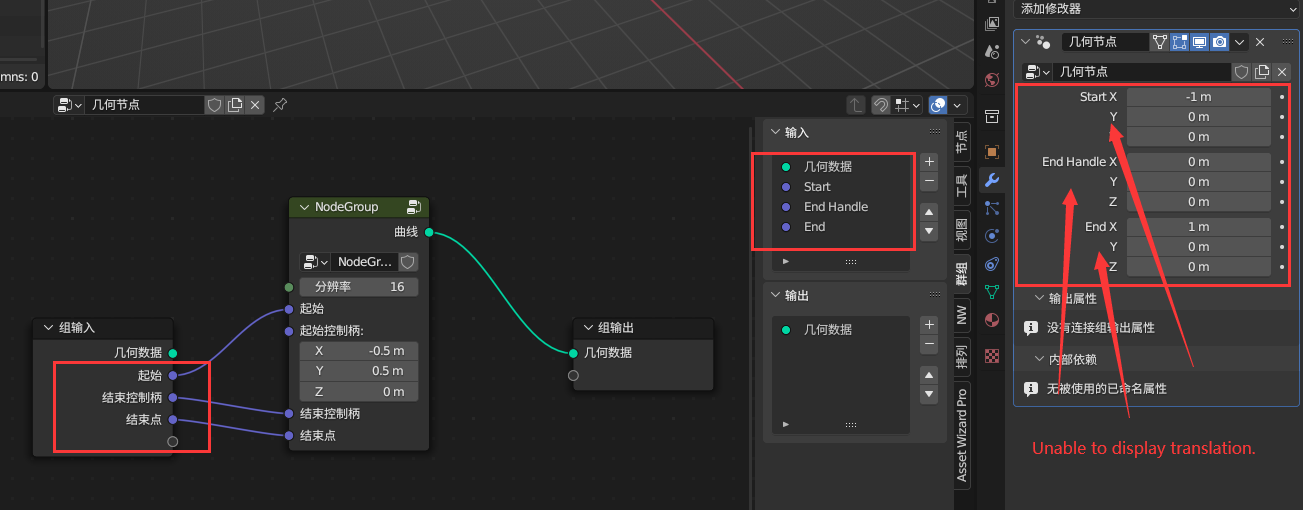The height and width of the screenshot is (510, 1303).
Task: Switch to 群组 sidebar tab
Action: pos(961,273)
